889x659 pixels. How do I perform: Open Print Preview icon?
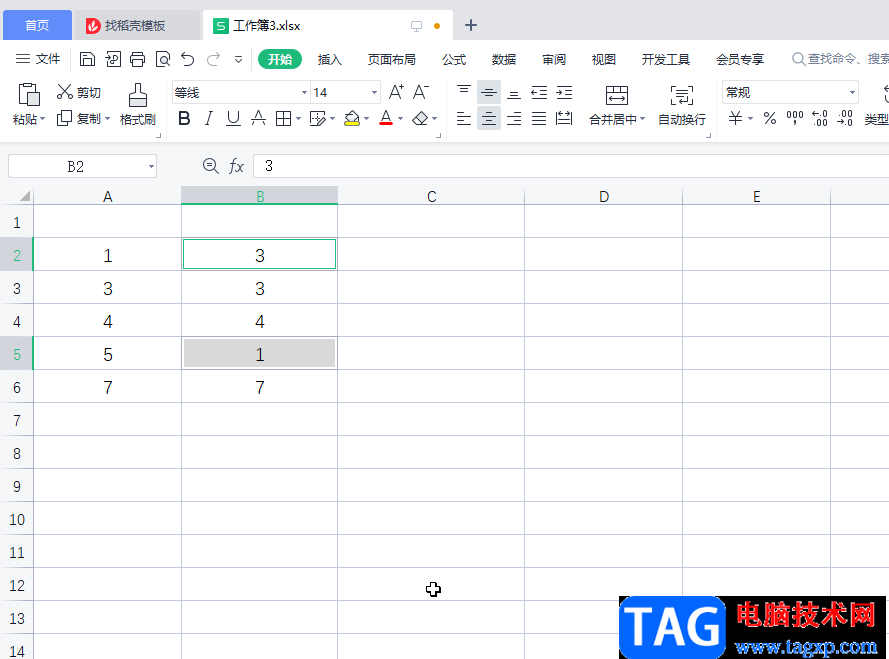coord(163,59)
